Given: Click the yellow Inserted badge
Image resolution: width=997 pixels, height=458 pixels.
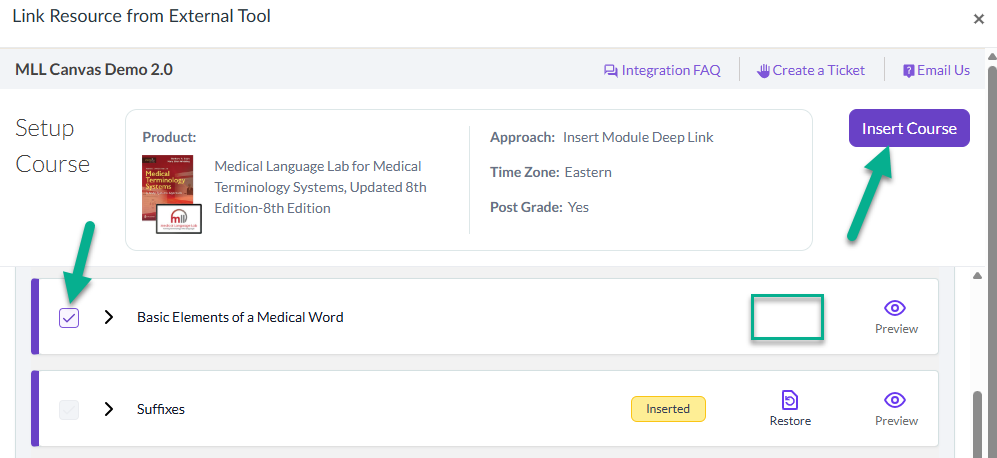Looking at the screenshot, I should (x=668, y=409).
